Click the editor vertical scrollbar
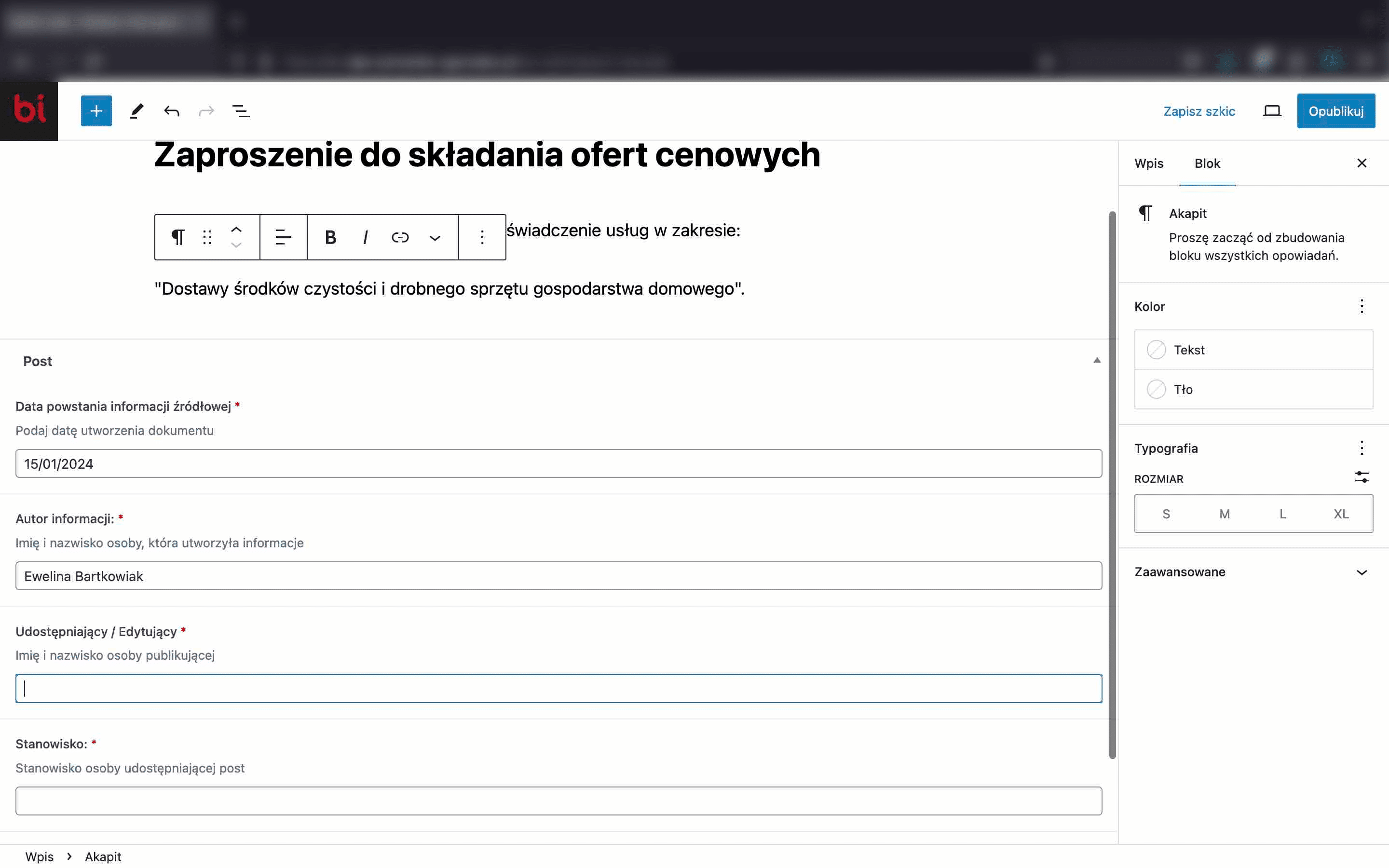 (1112, 485)
